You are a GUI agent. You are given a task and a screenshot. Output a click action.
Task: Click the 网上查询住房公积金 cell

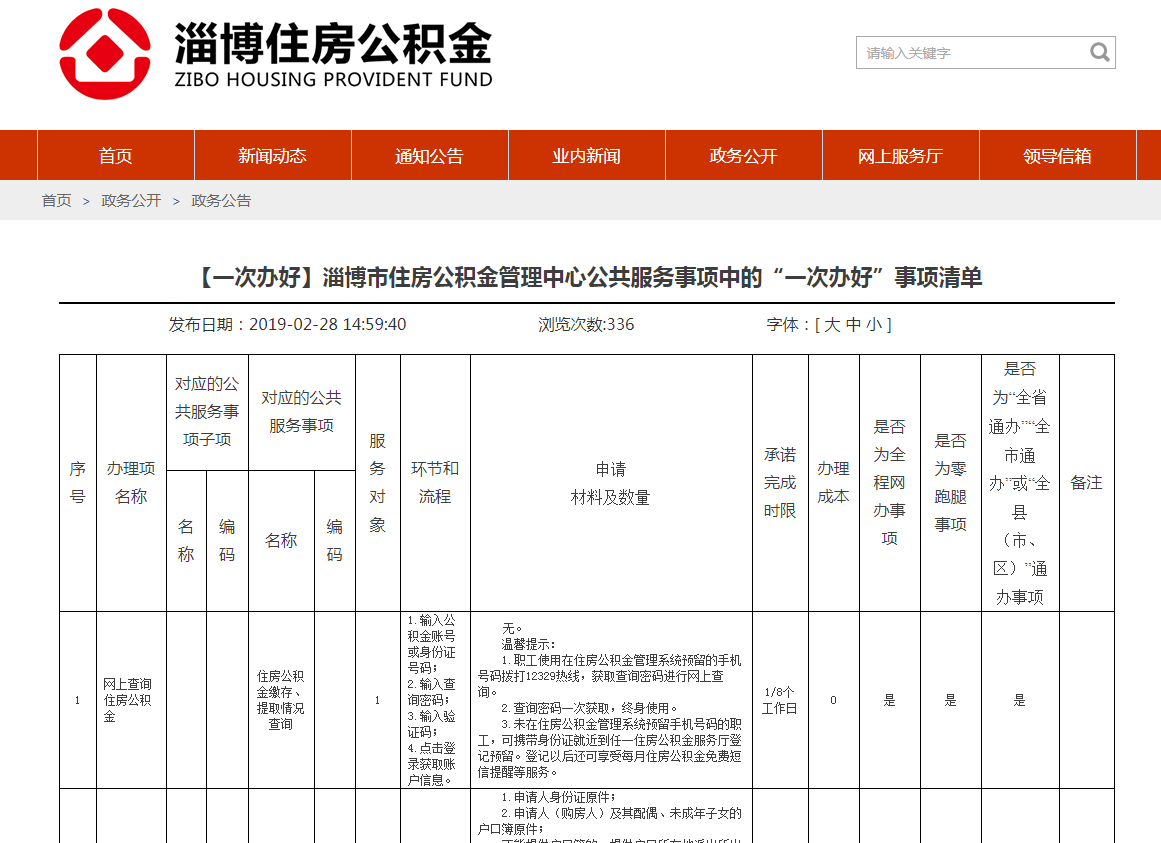[131, 700]
